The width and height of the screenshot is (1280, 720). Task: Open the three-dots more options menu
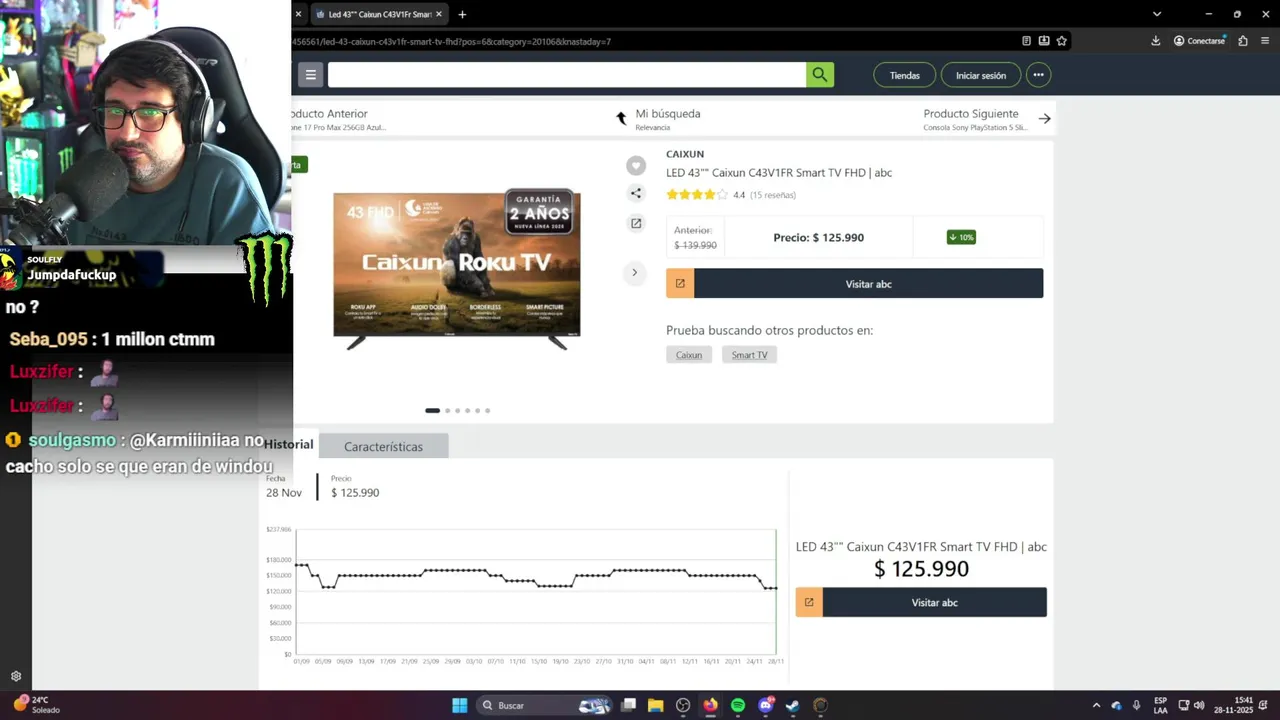(x=1038, y=75)
